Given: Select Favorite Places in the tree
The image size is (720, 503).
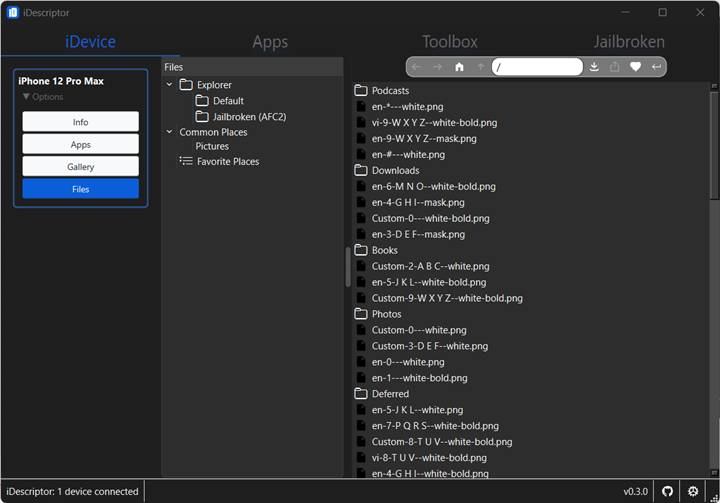Looking at the screenshot, I should tap(228, 161).
